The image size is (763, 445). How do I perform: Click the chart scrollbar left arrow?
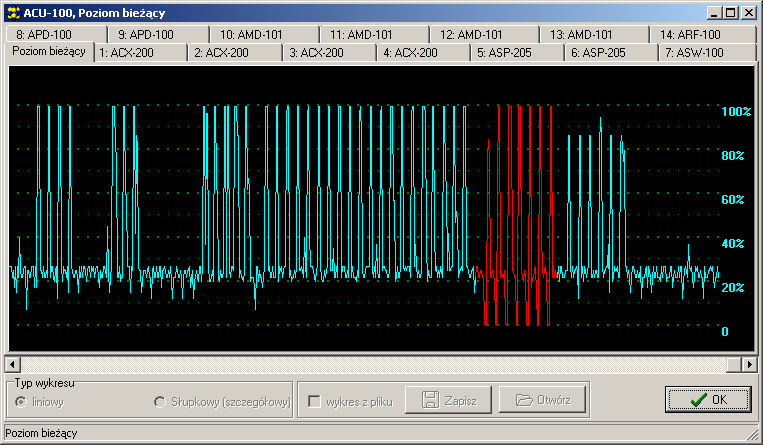coord(13,364)
